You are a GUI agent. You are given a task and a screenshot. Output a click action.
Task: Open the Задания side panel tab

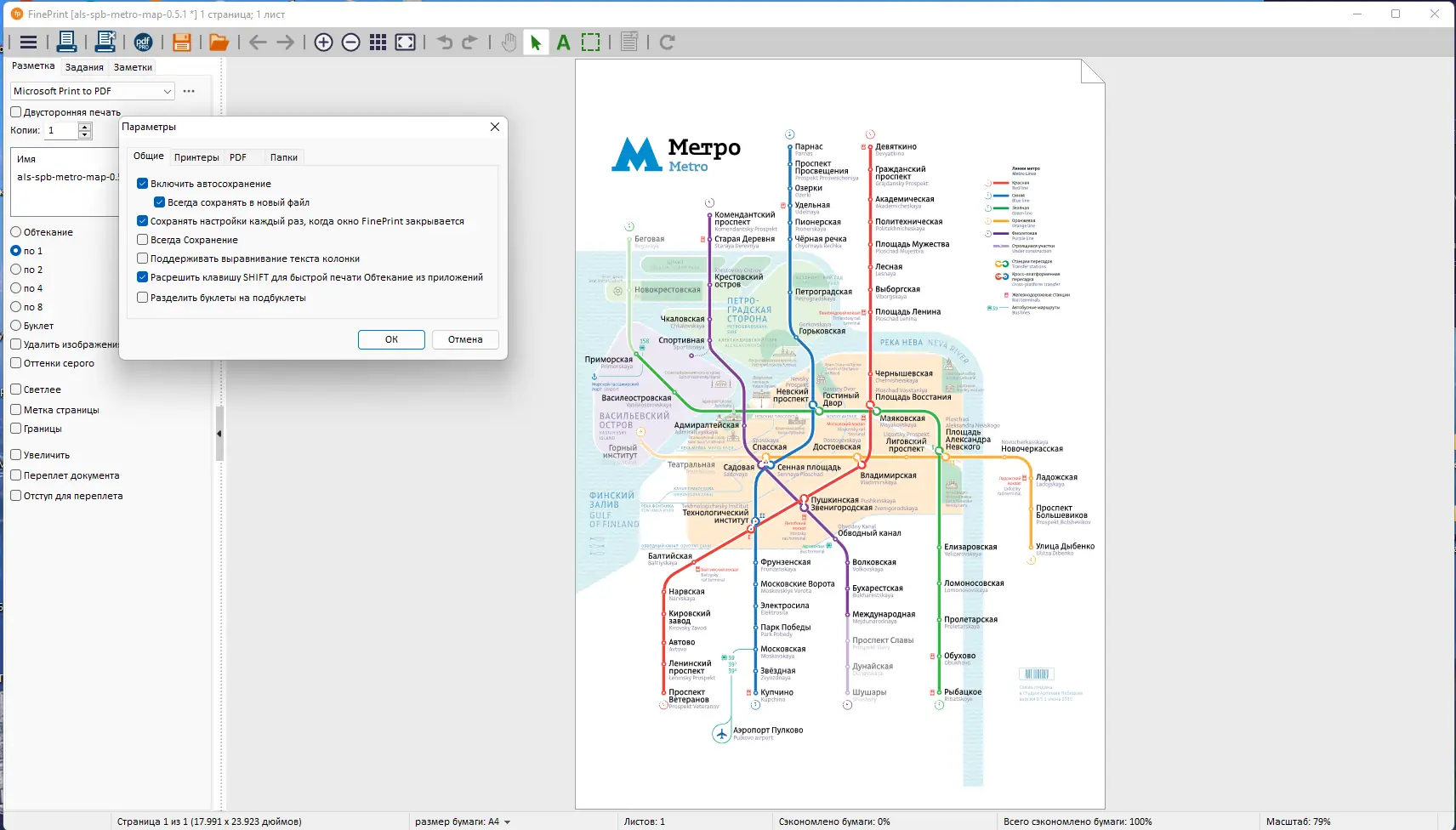point(84,67)
